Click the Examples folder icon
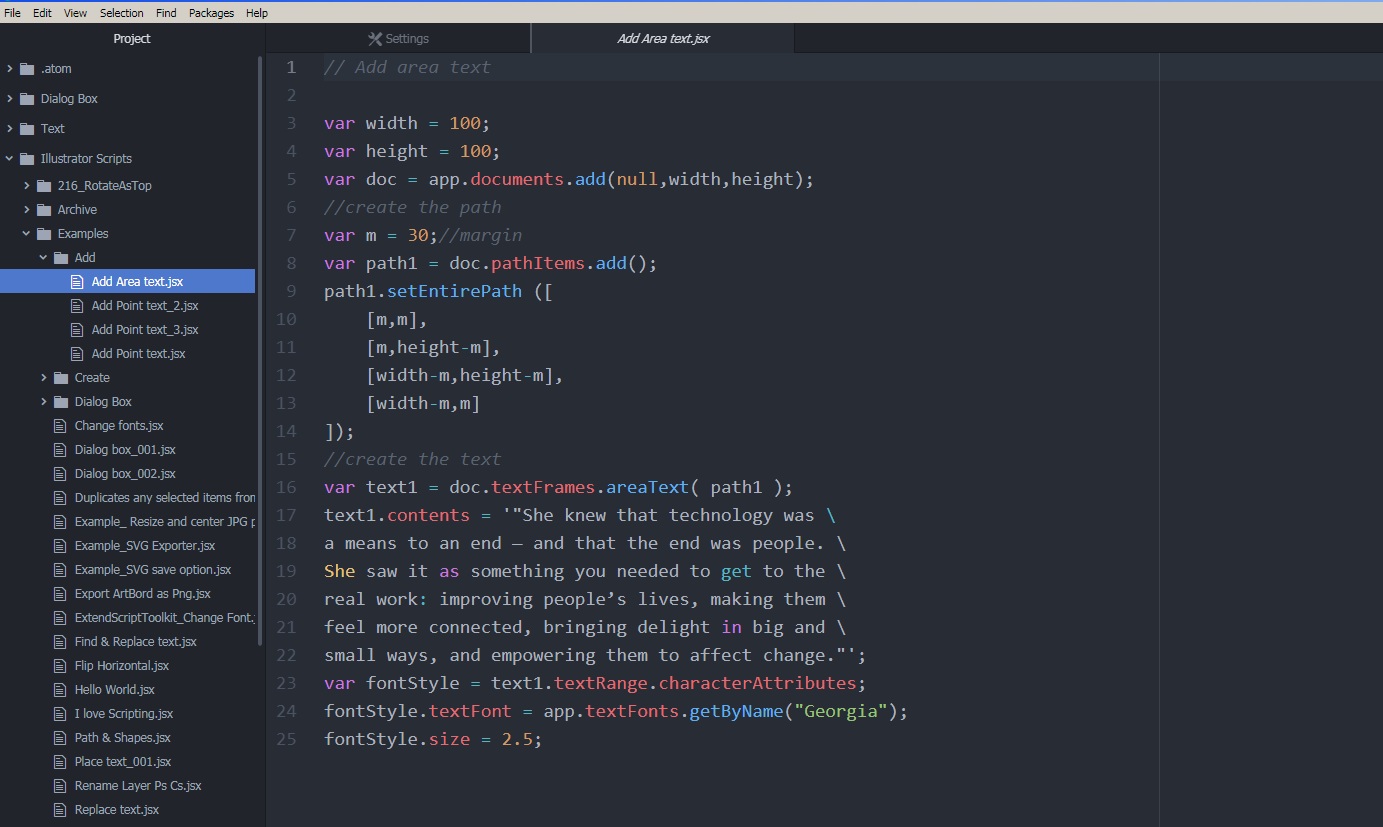Image resolution: width=1383 pixels, height=827 pixels. tap(43, 234)
